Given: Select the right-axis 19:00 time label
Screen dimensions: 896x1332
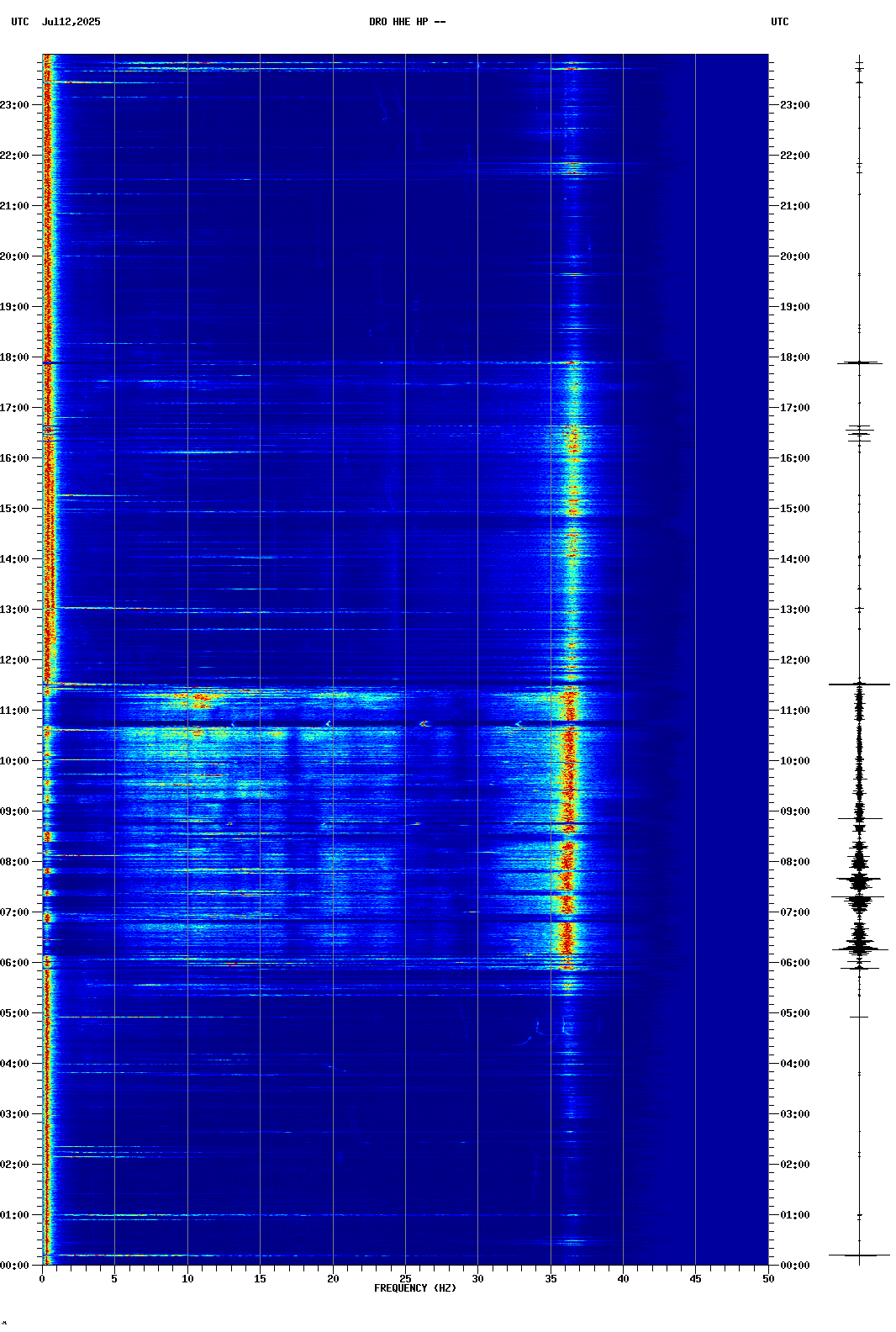Looking at the screenshot, I should tap(795, 307).
